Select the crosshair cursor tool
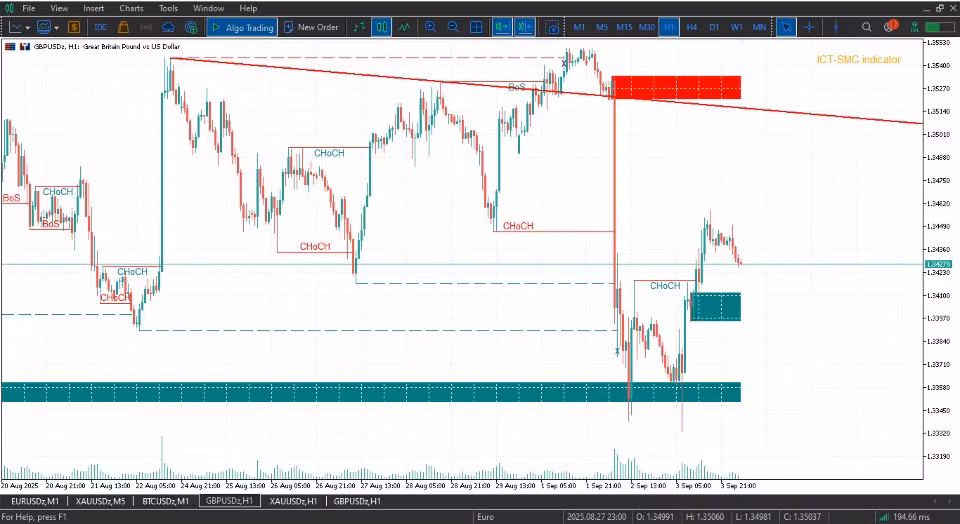This screenshot has height=524, width=960. [809, 27]
